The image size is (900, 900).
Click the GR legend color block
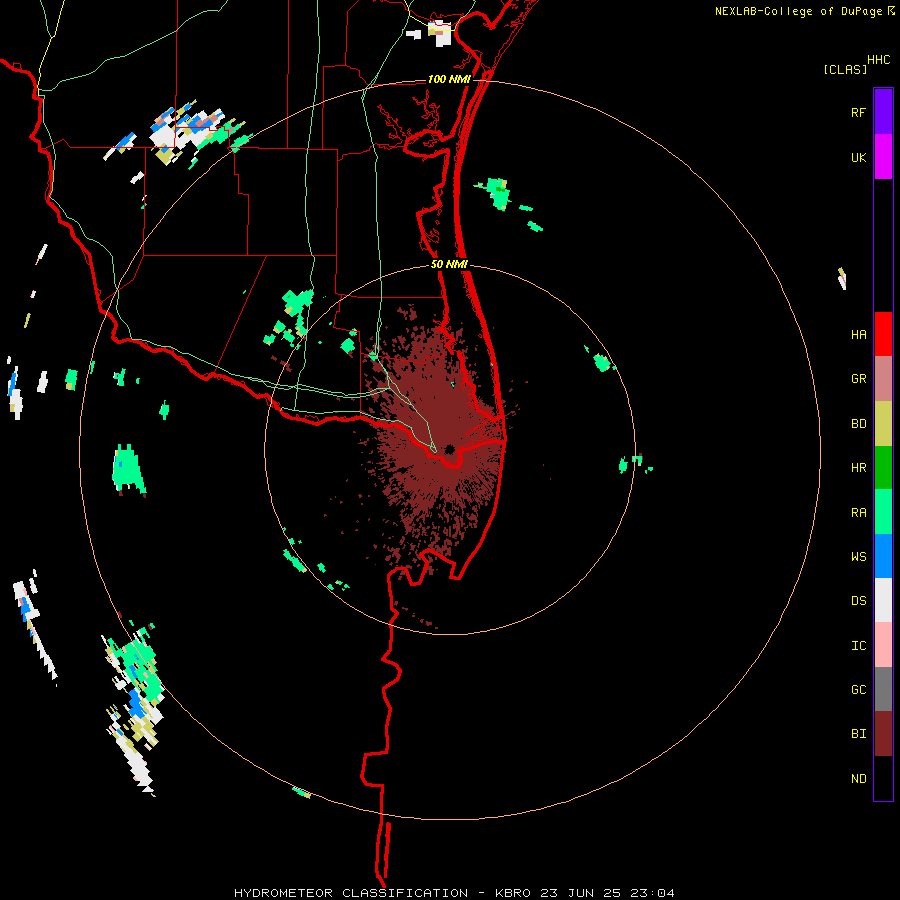[x=883, y=379]
